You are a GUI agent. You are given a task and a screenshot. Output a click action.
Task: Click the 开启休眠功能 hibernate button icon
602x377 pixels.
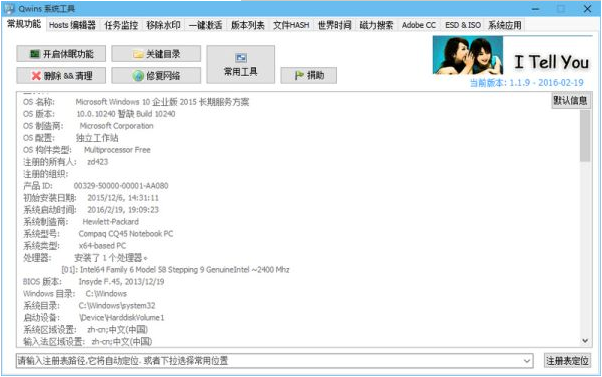point(35,54)
